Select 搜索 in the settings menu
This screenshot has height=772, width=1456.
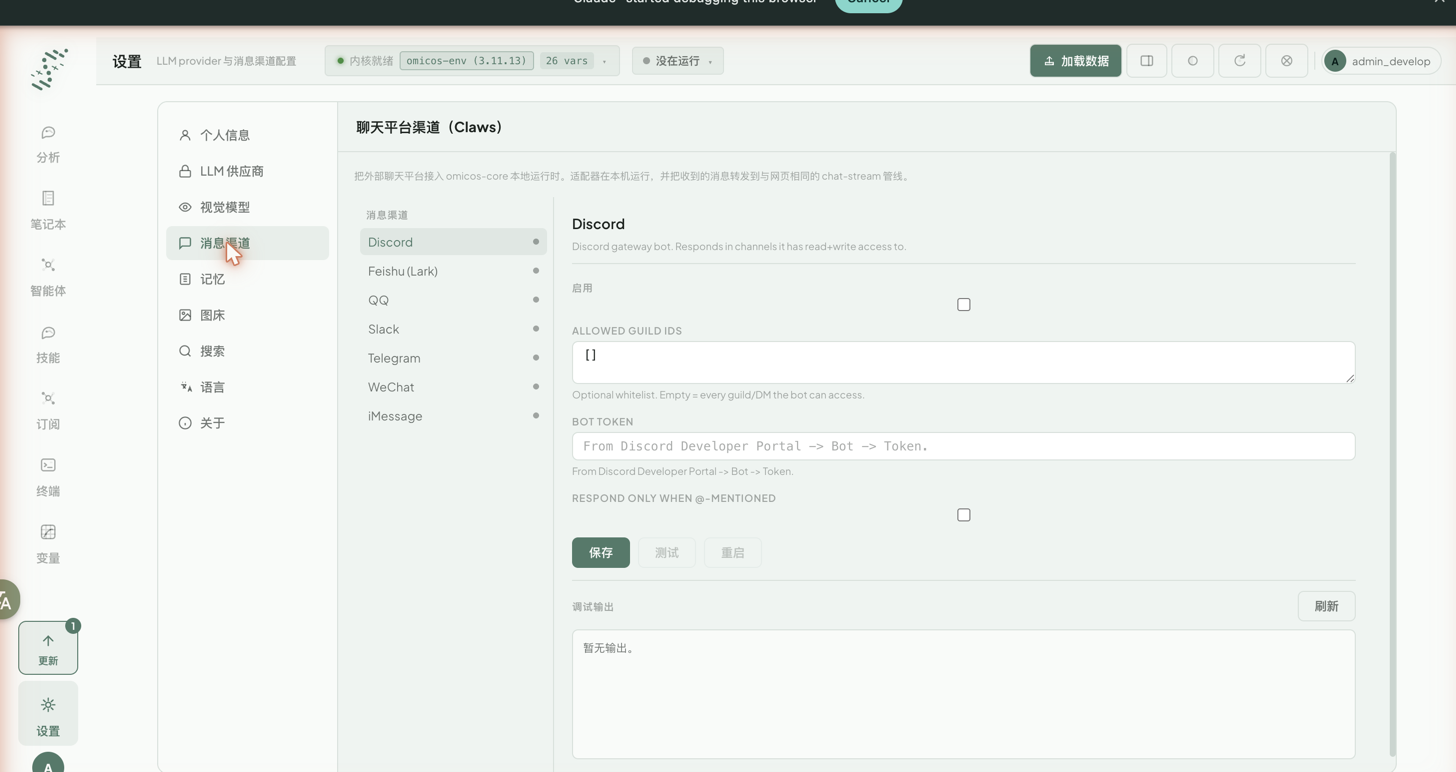[247, 351]
